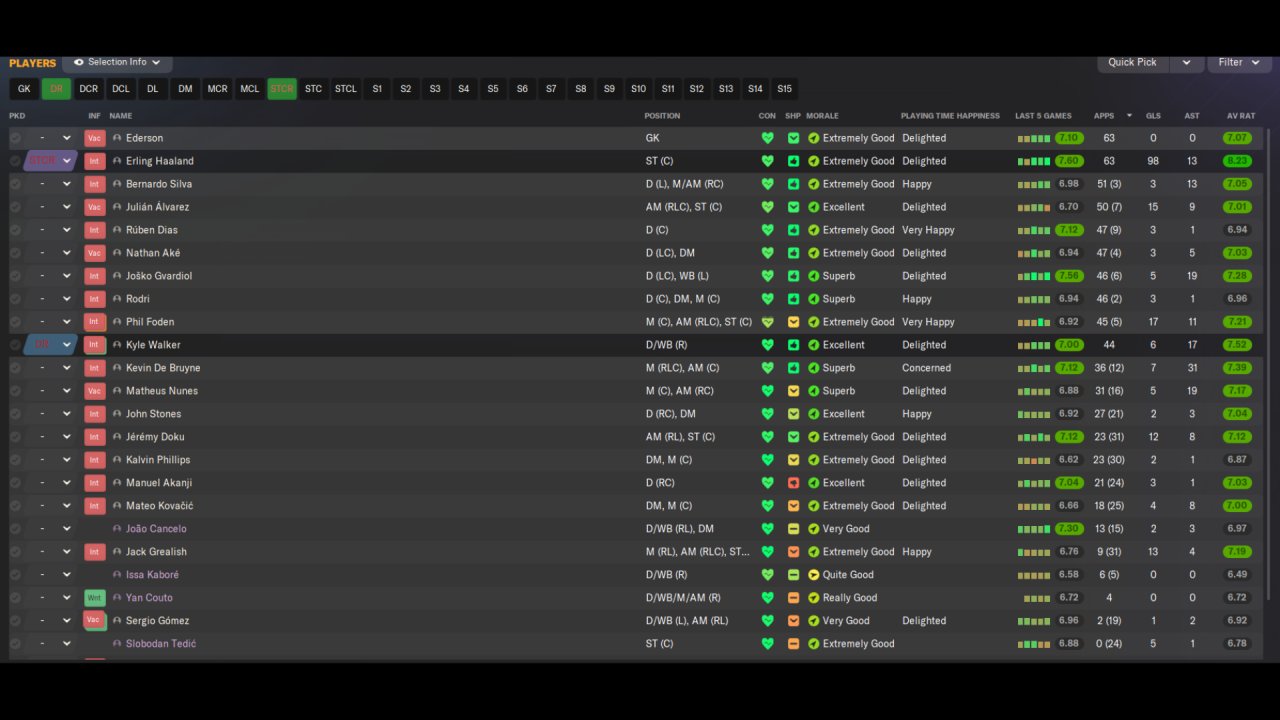The height and width of the screenshot is (720, 1280).
Task: Open the Selection Info dropdown
Action: (x=117, y=62)
